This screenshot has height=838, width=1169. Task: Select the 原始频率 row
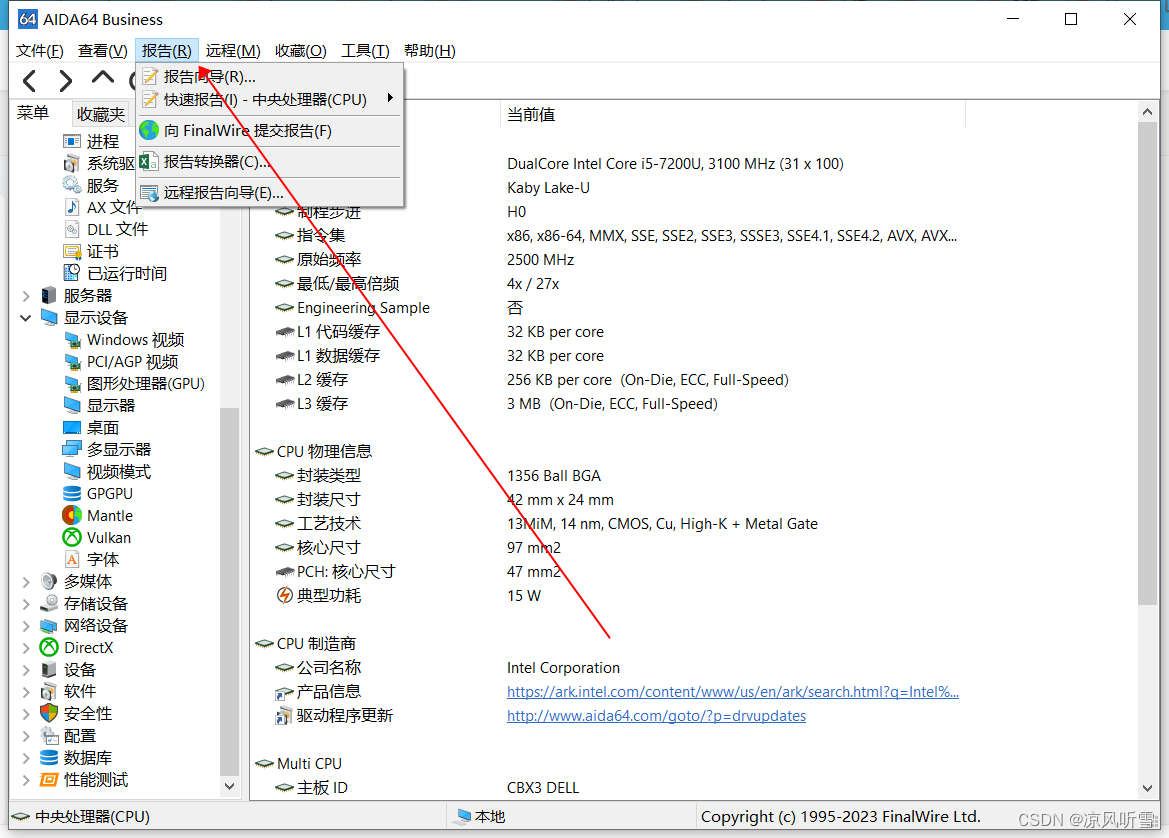pos(693,259)
